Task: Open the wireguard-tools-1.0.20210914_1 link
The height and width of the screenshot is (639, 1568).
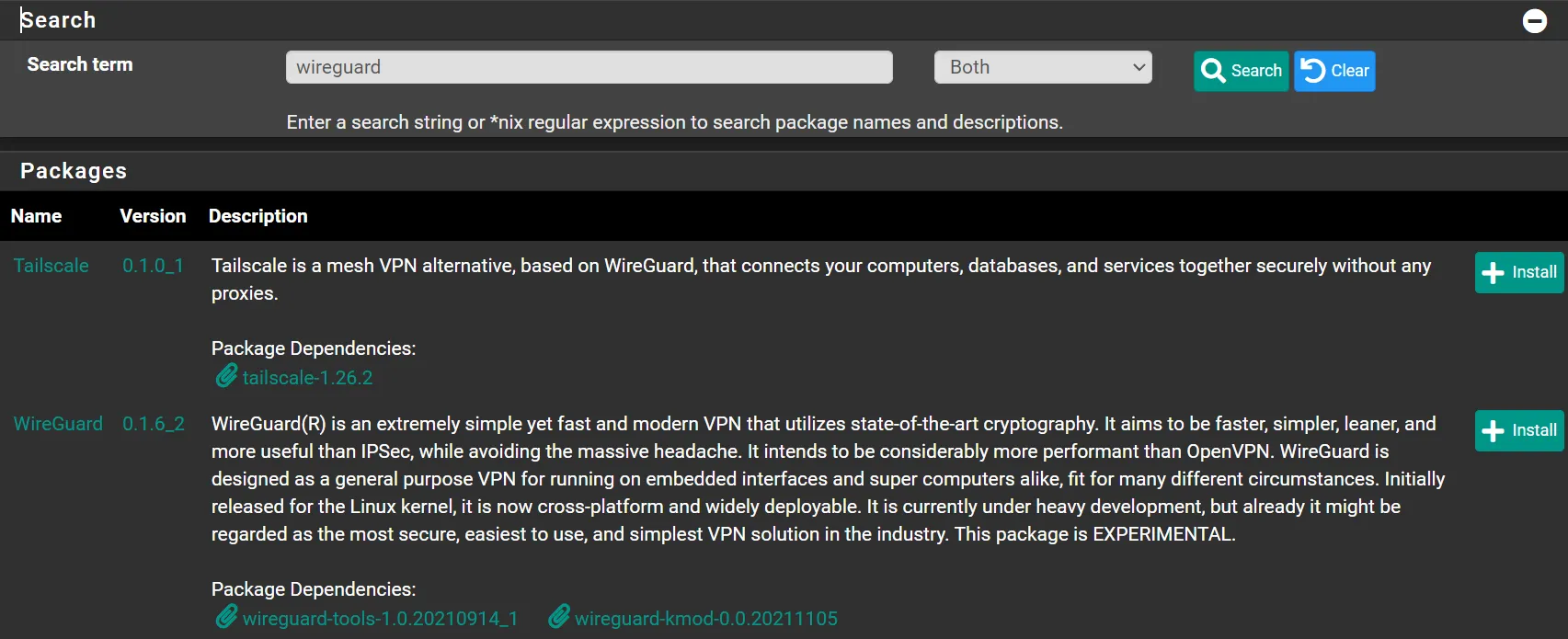Action: tap(380, 618)
